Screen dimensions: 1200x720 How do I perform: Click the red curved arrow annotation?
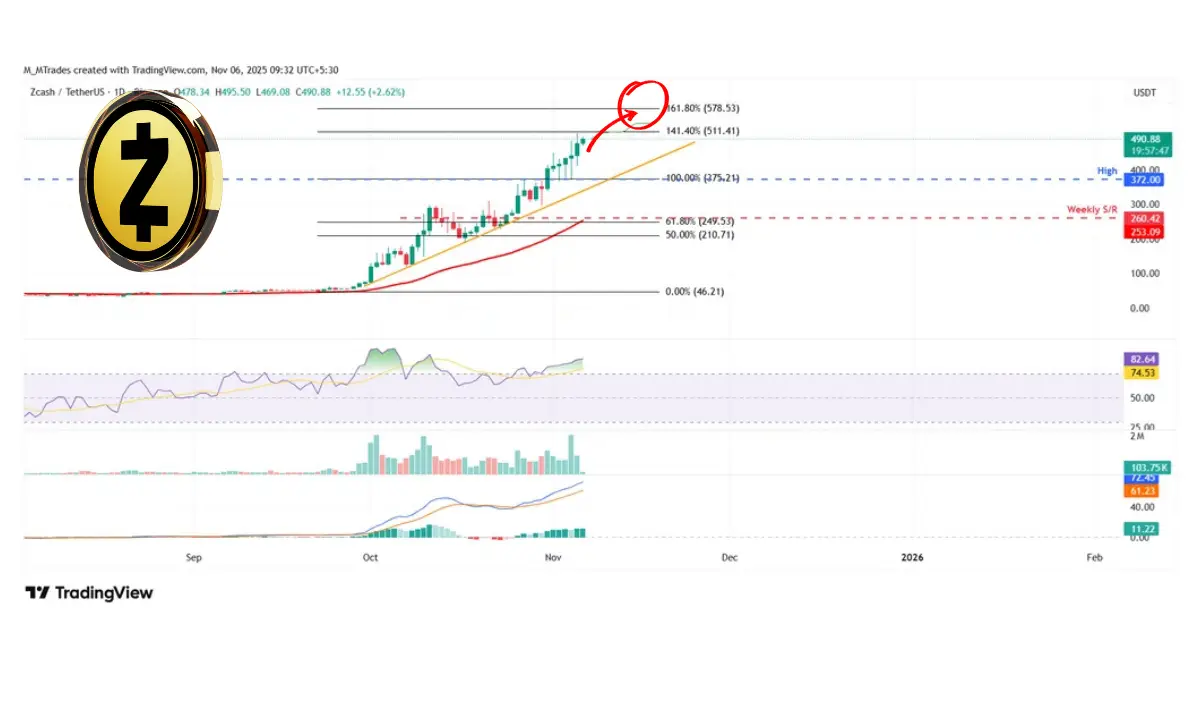pyautogui.click(x=610, y=135)
